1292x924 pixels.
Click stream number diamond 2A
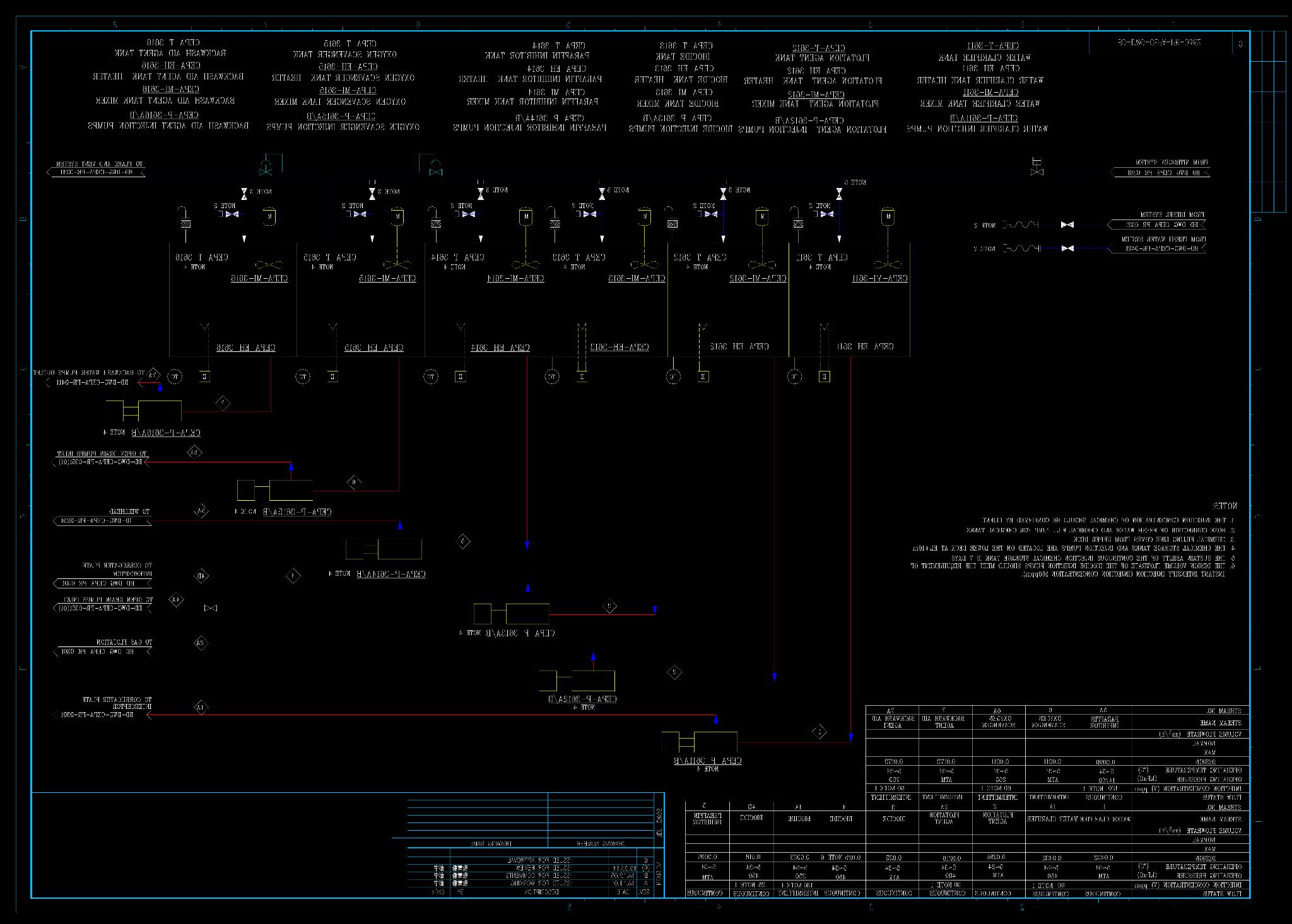click(201, 643)
